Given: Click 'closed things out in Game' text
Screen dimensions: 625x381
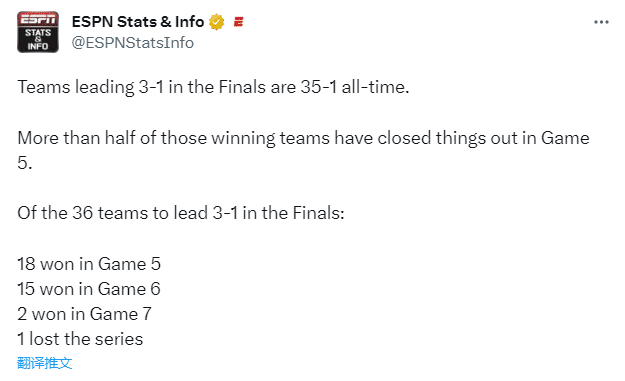Looking at the screenshot, I should pyautogui.click(x=483, y=138).
